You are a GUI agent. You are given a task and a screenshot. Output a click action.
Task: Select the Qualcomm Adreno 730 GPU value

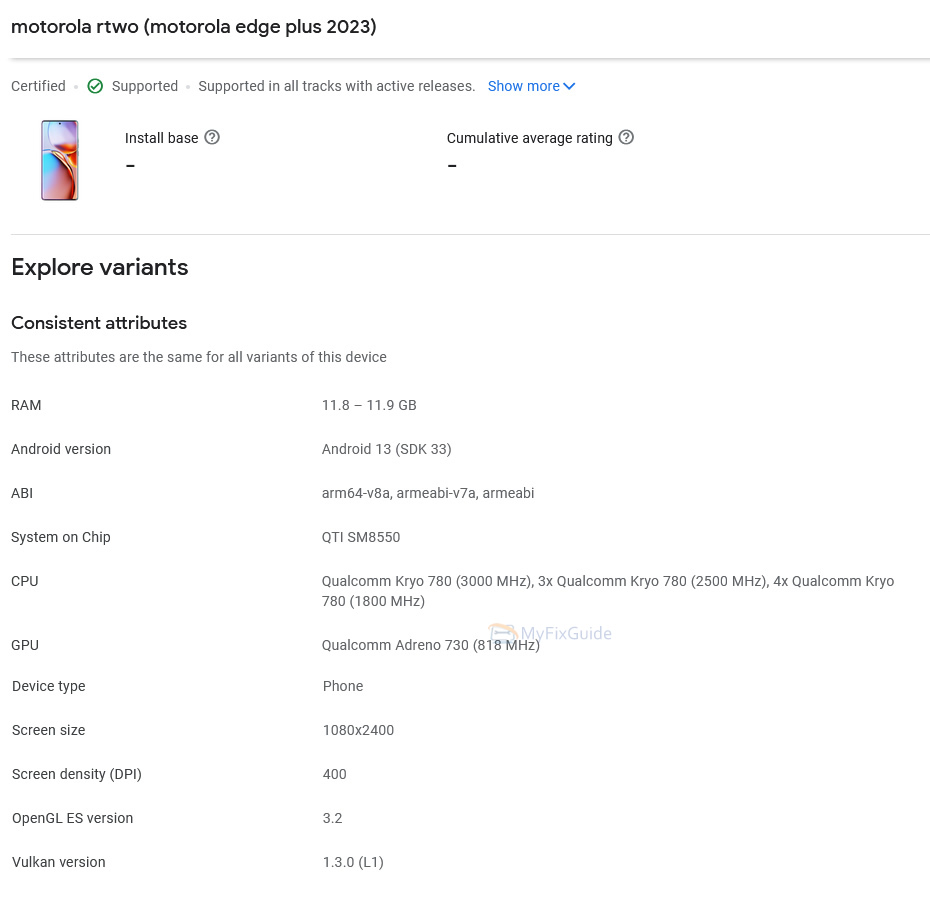[430, 646]
